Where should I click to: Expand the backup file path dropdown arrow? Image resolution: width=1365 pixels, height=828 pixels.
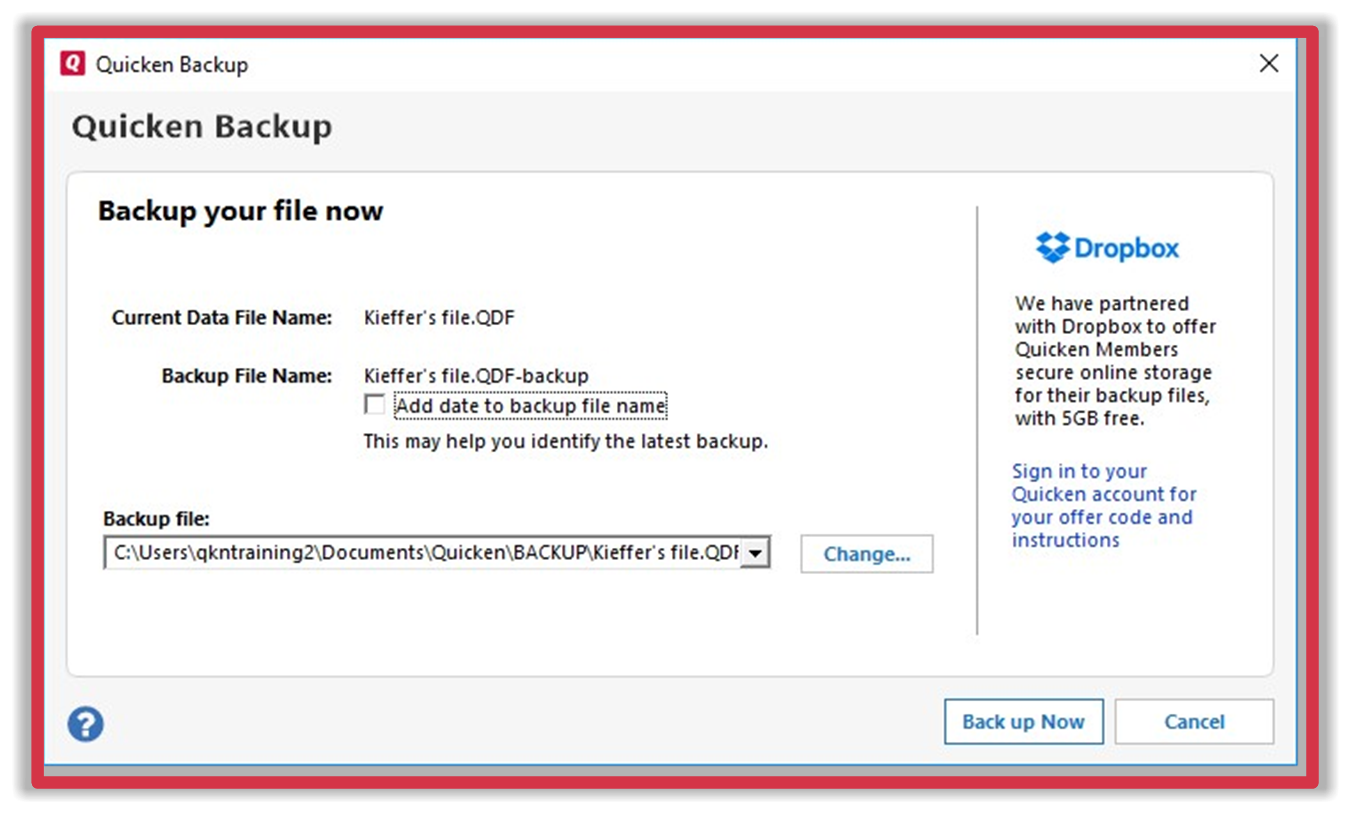pyautogui.click(x=755, y=552)
